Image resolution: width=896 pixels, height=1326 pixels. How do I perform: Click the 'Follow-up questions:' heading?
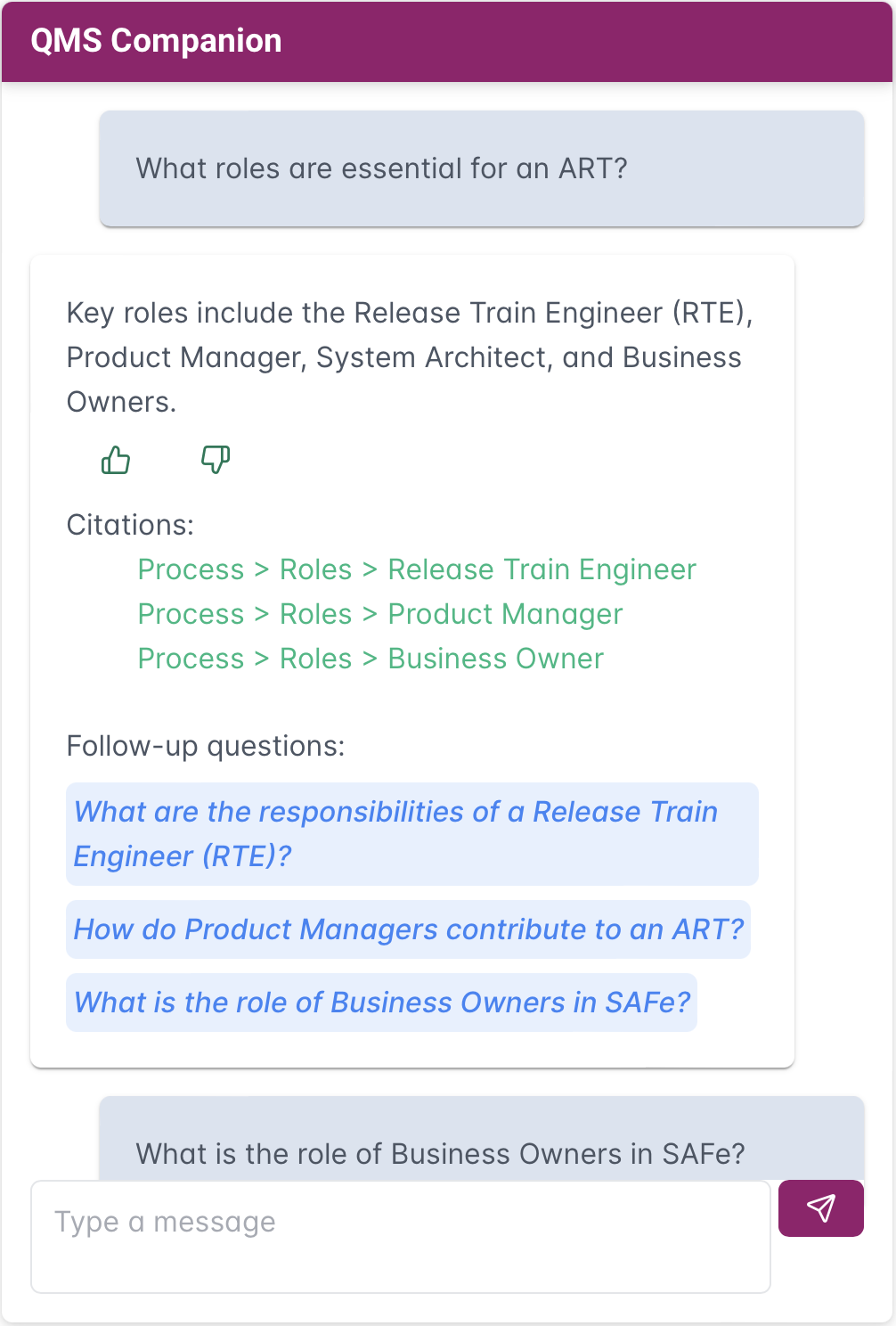[206, 746]
